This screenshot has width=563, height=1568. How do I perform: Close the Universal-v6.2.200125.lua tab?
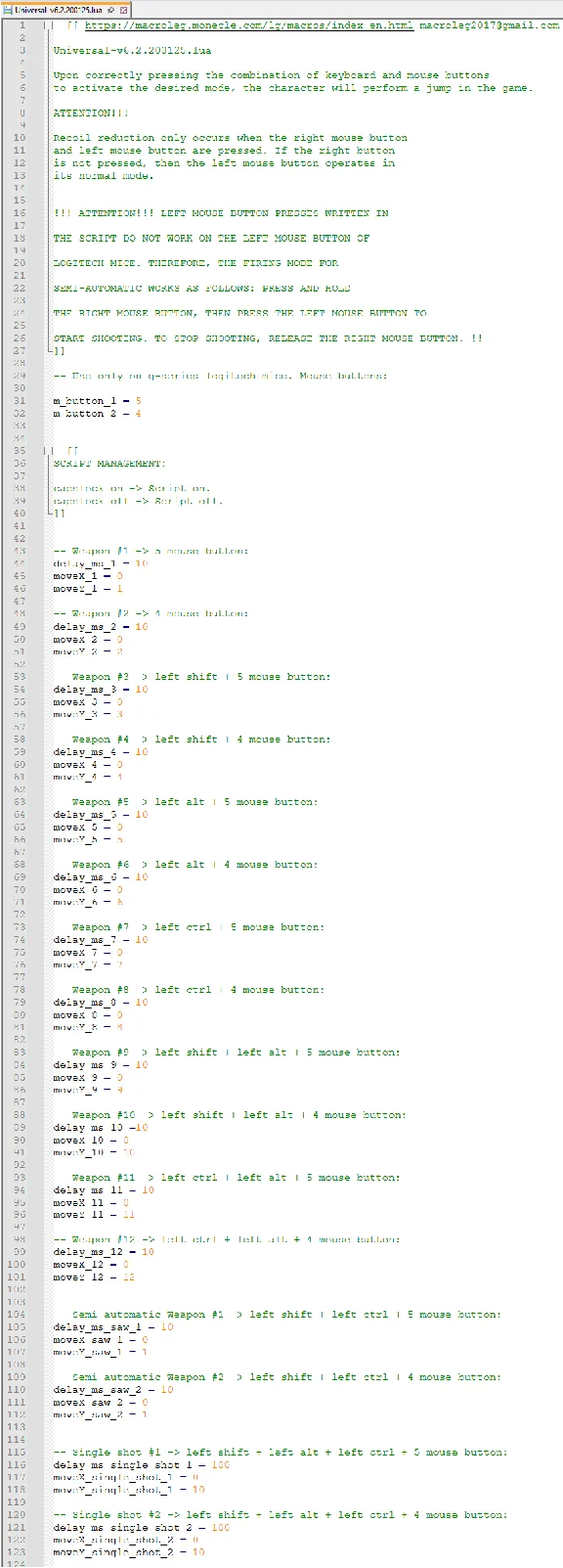pos(124,9)
